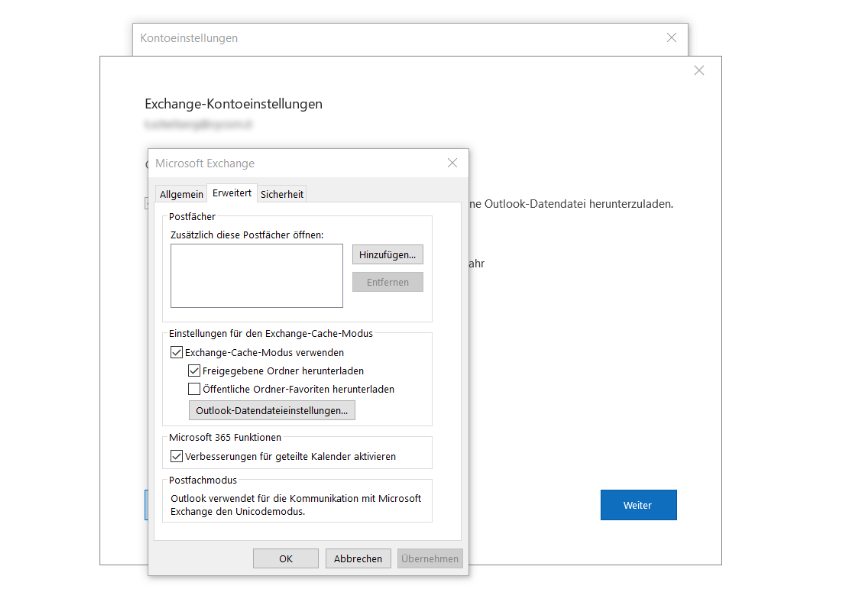Click the Hinzufügen... button
The width and height of the screenshot is (843, 589).
(388, 255)
